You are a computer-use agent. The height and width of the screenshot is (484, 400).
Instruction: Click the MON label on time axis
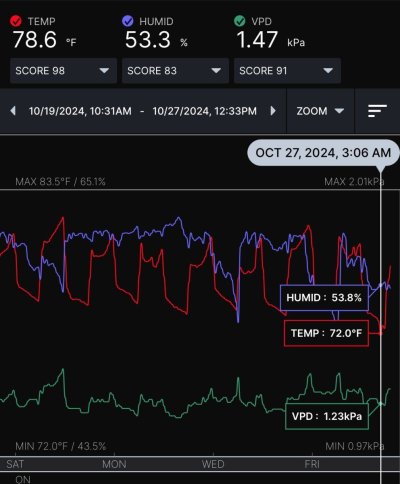pyautogui.click(x=114, y=464)
